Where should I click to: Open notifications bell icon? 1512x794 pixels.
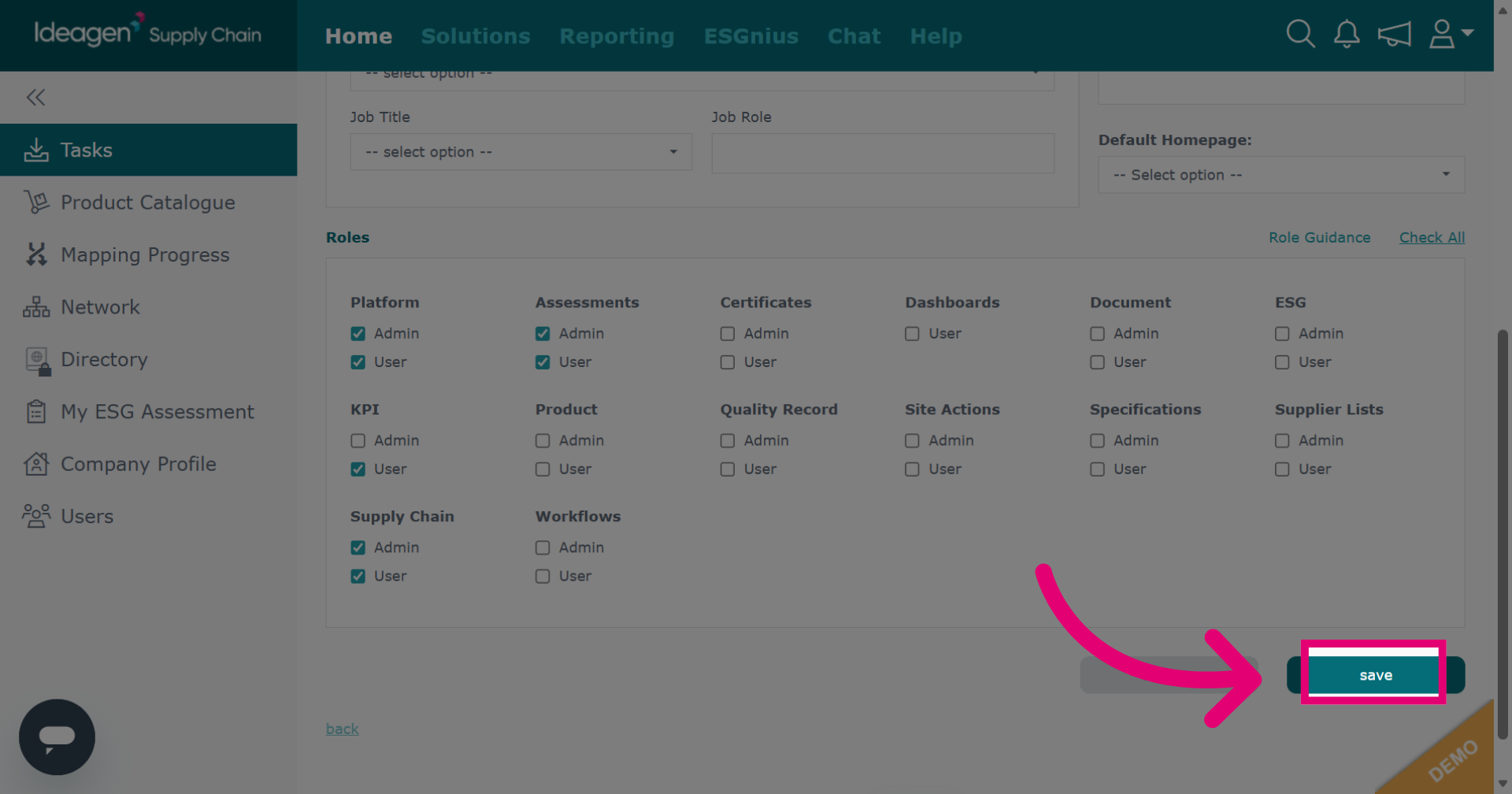pyautogui.click(x=1347, y=34)
